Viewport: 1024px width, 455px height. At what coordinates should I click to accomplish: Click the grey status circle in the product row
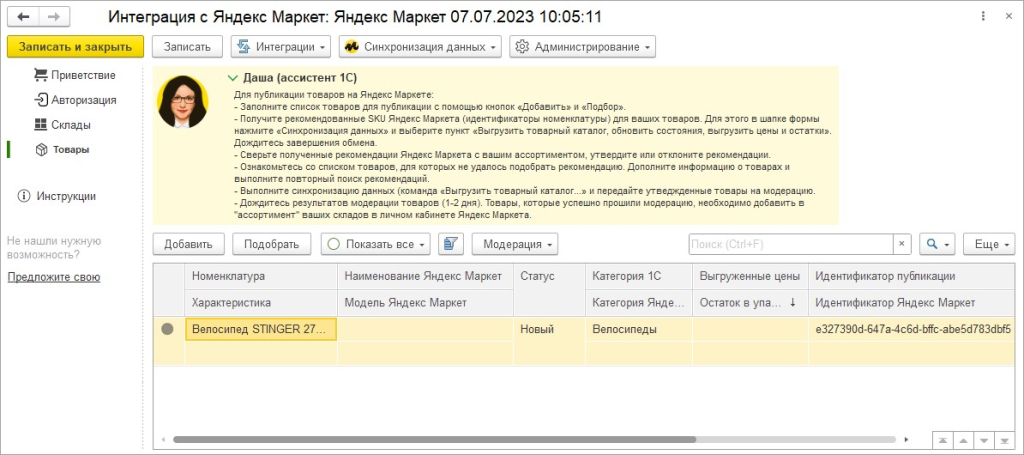167,330
